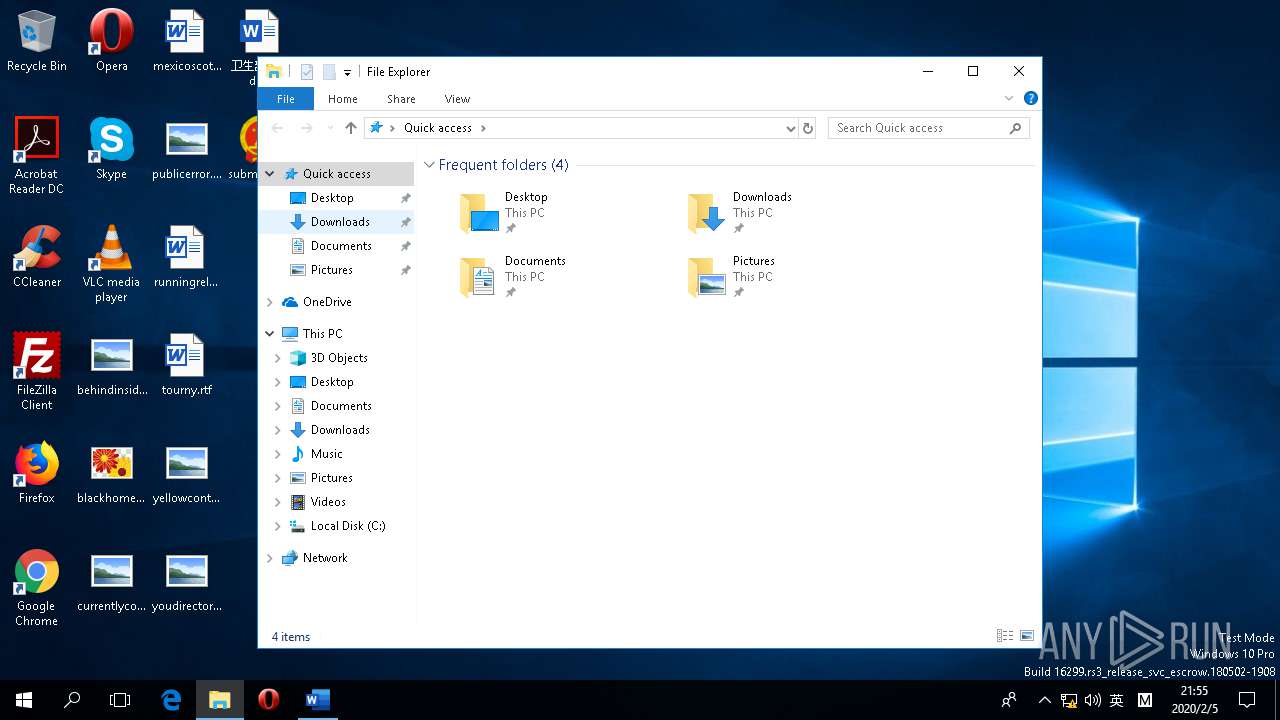Show hidden system tray icons
This screenshot has height=720, width=1280.
pos(1045,700)
